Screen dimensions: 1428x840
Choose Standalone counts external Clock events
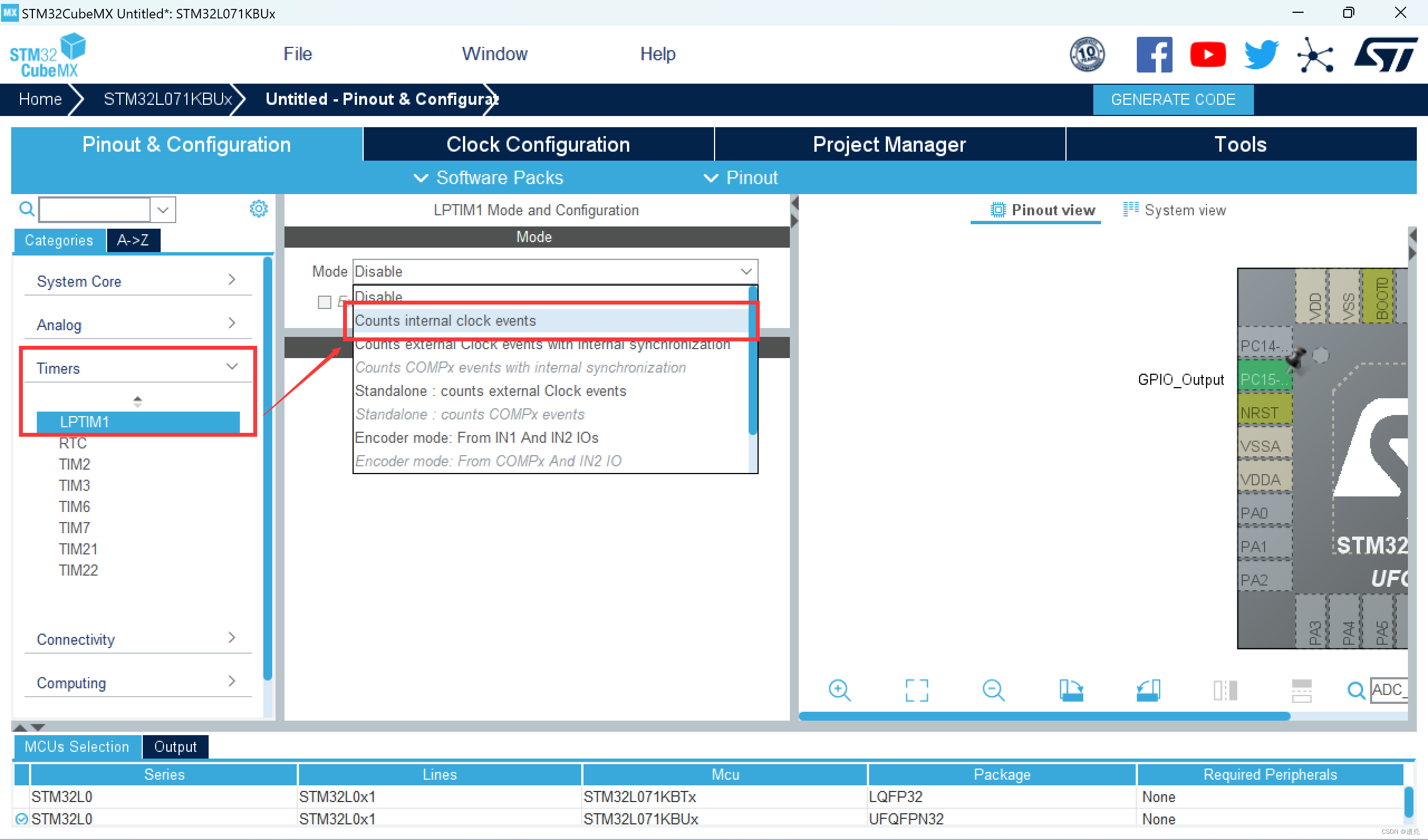tap(551, 390)
